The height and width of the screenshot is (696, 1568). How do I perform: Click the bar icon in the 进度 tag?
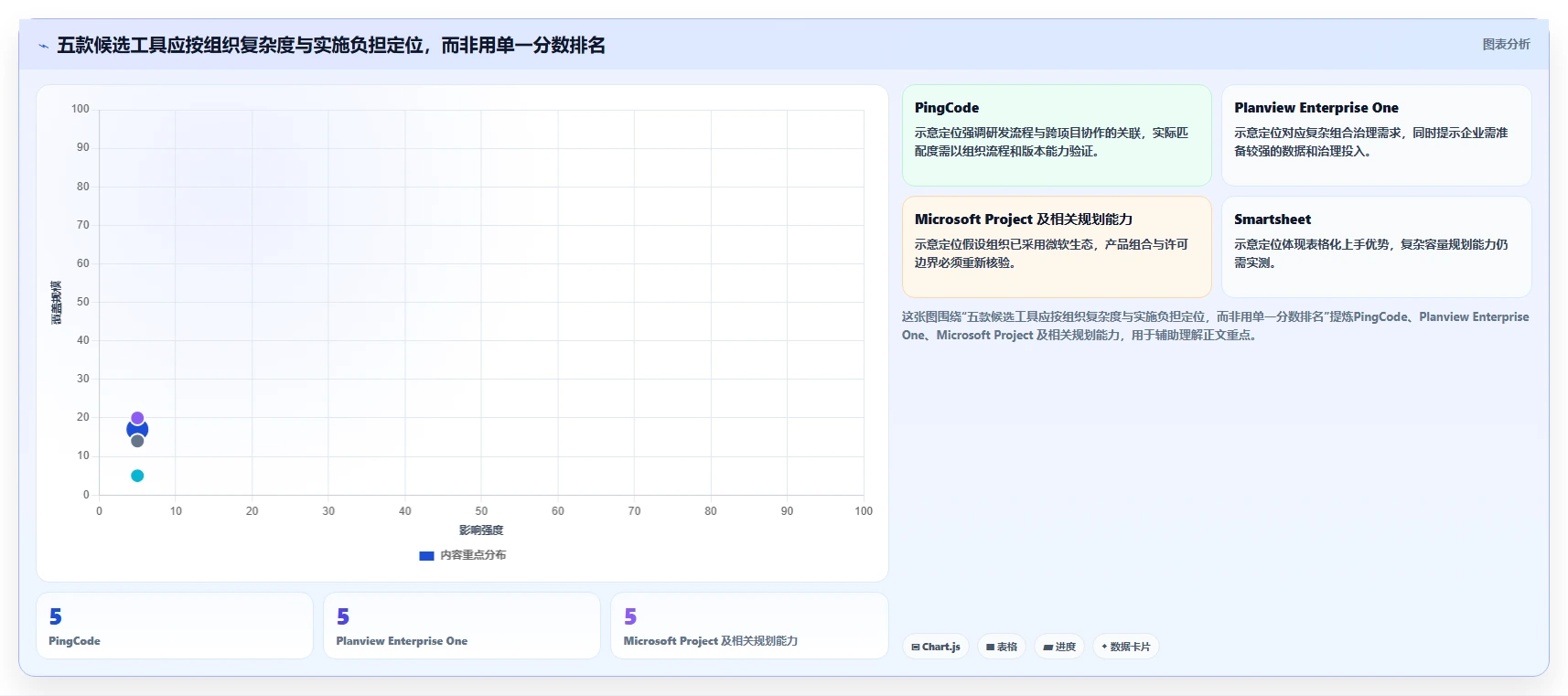pos(1048,647)
